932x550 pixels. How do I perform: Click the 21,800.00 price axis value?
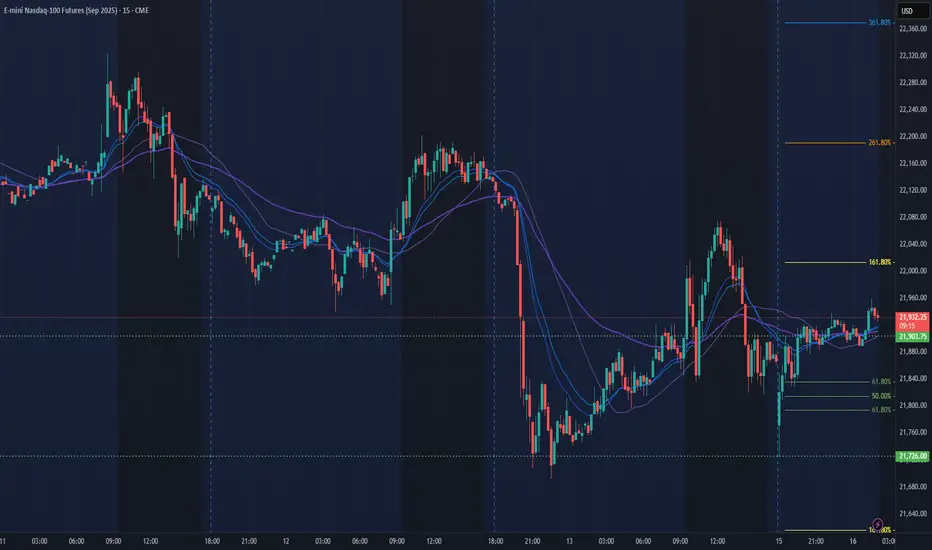pyautogui.click(x=913, y=406)
